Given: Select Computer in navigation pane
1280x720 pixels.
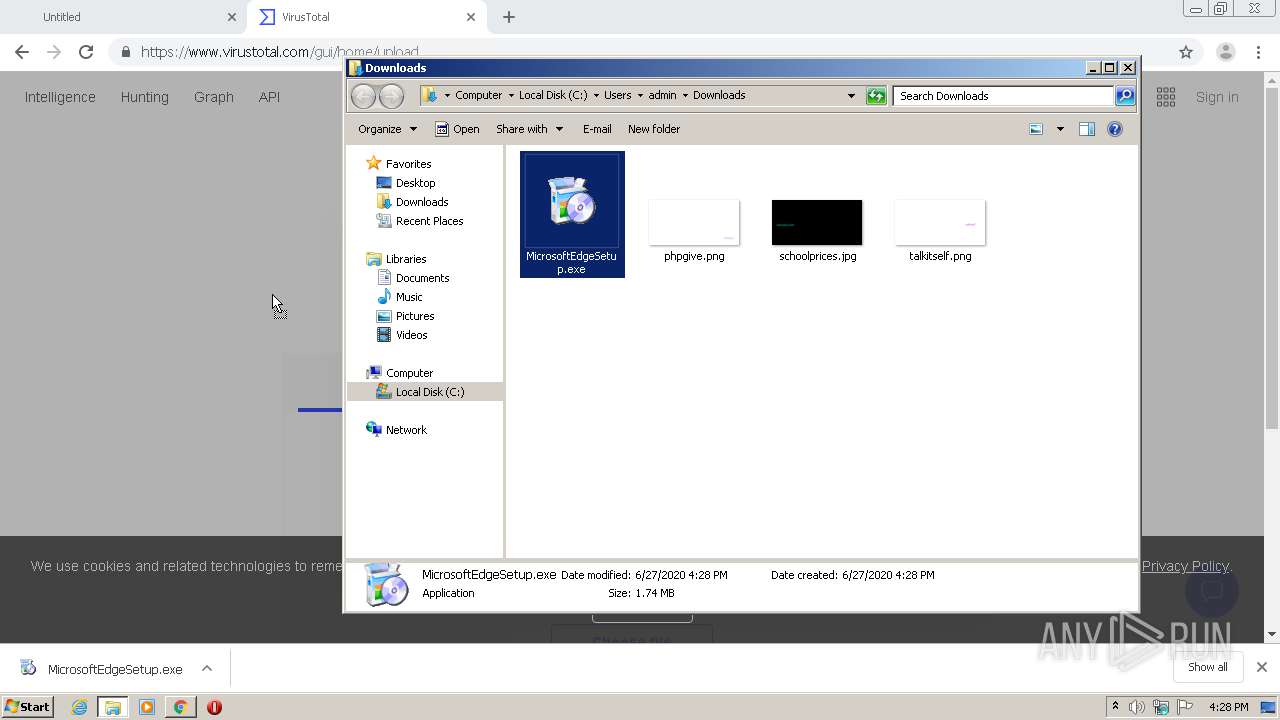Looking at the screenshot, I should tap(409, 373).
